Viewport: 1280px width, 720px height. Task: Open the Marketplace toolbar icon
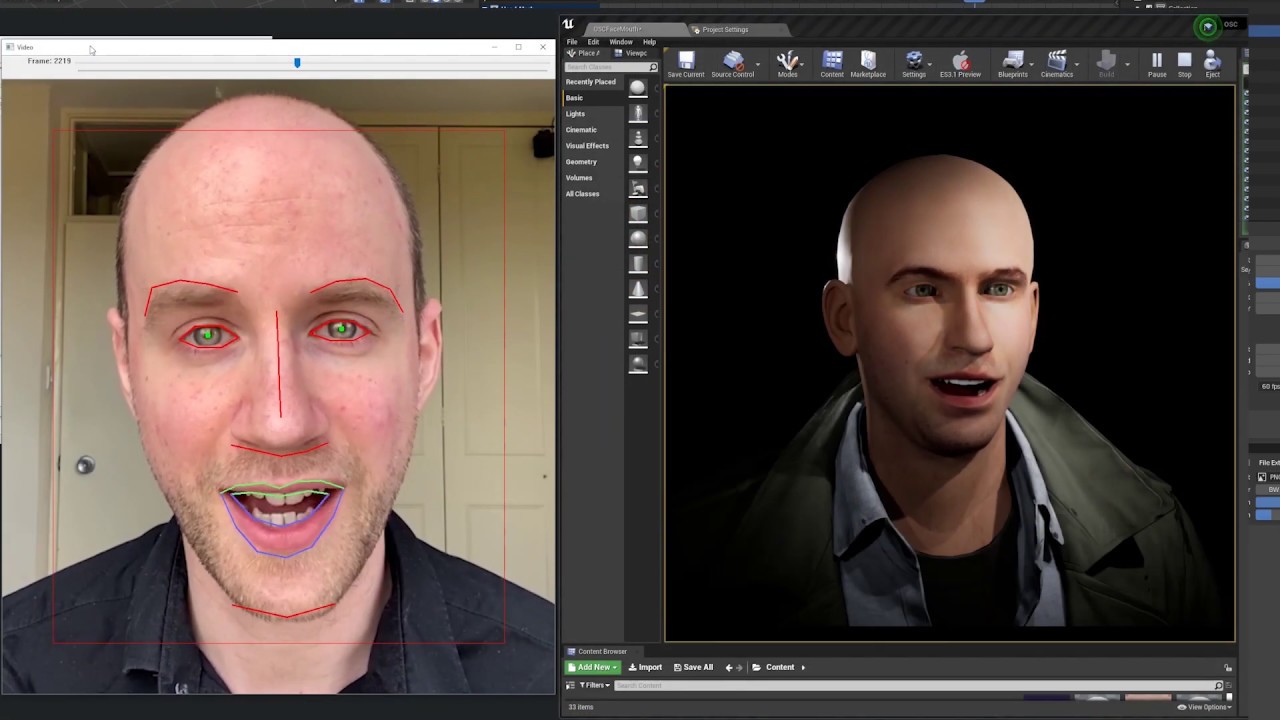[x=868, y=65]
